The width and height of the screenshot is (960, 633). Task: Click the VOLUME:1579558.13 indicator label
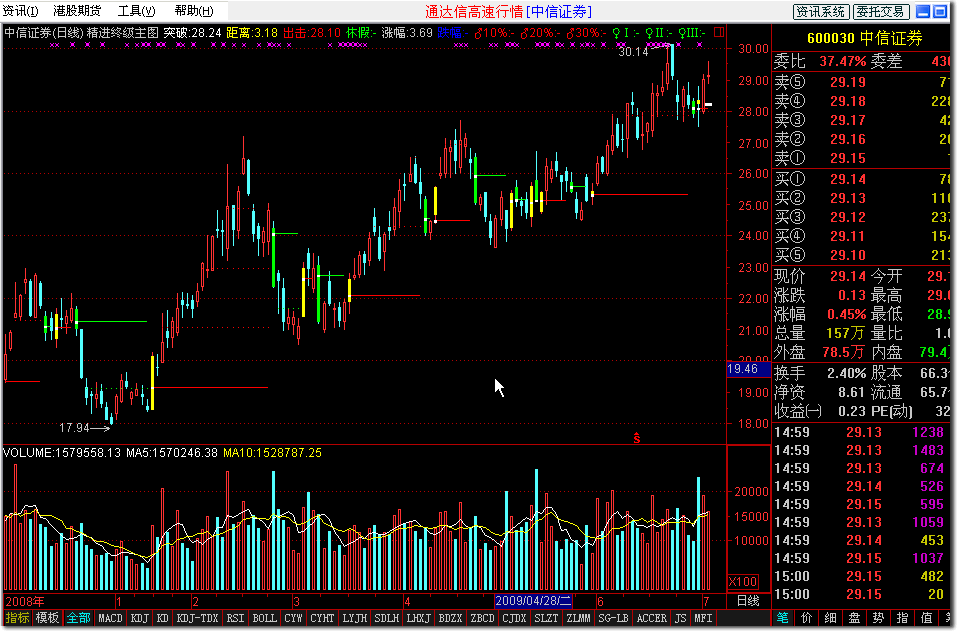(x=62, y=453)
